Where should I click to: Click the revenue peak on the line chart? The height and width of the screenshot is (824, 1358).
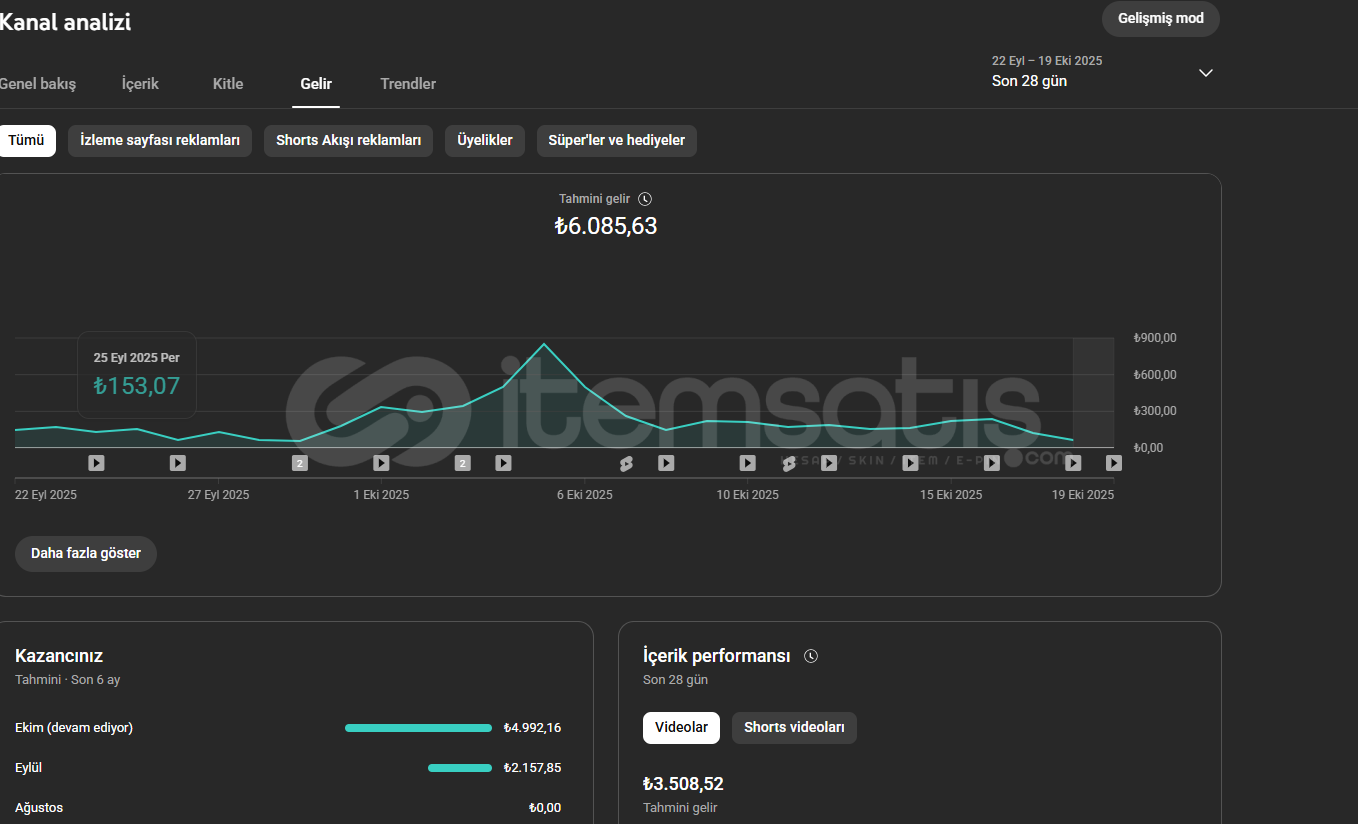coord(544,344)
